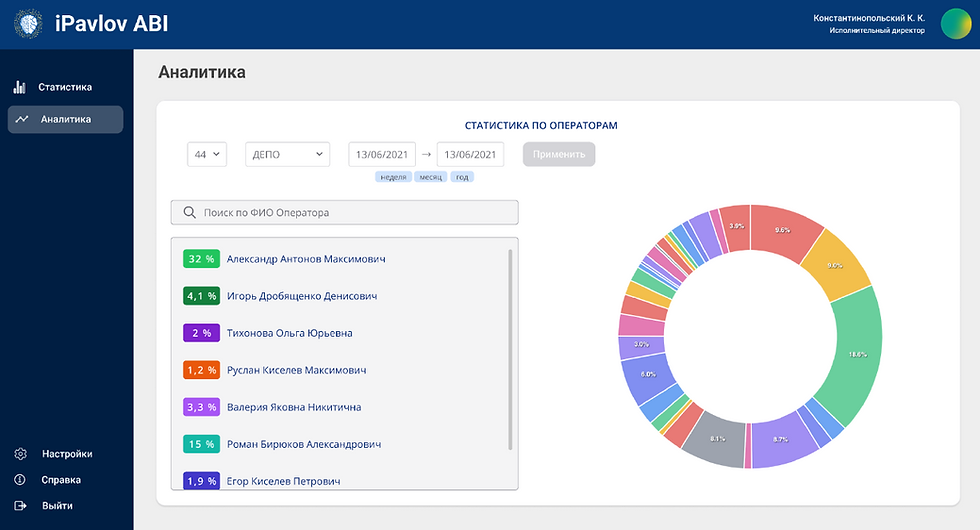
Task: Select Выйти to log out
Action: [x=57, y=506]
